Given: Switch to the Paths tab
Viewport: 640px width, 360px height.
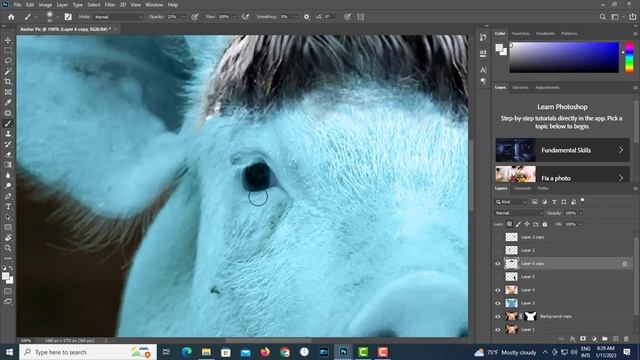Looking at the screenshot, I should coord(543,189).
